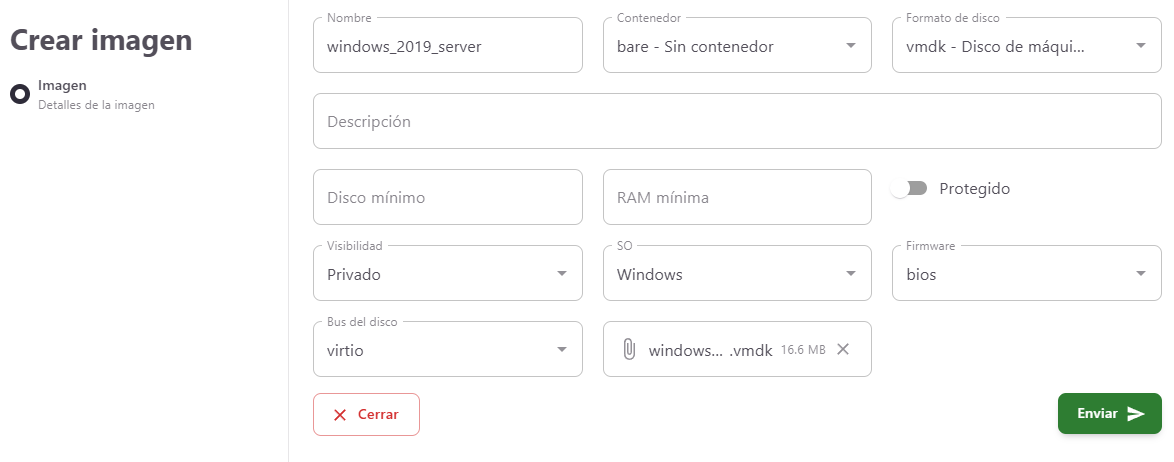Open the Visibilidad dropdown set to Privado
Viewport: 1174px width, 462px height.
(448, 273)
